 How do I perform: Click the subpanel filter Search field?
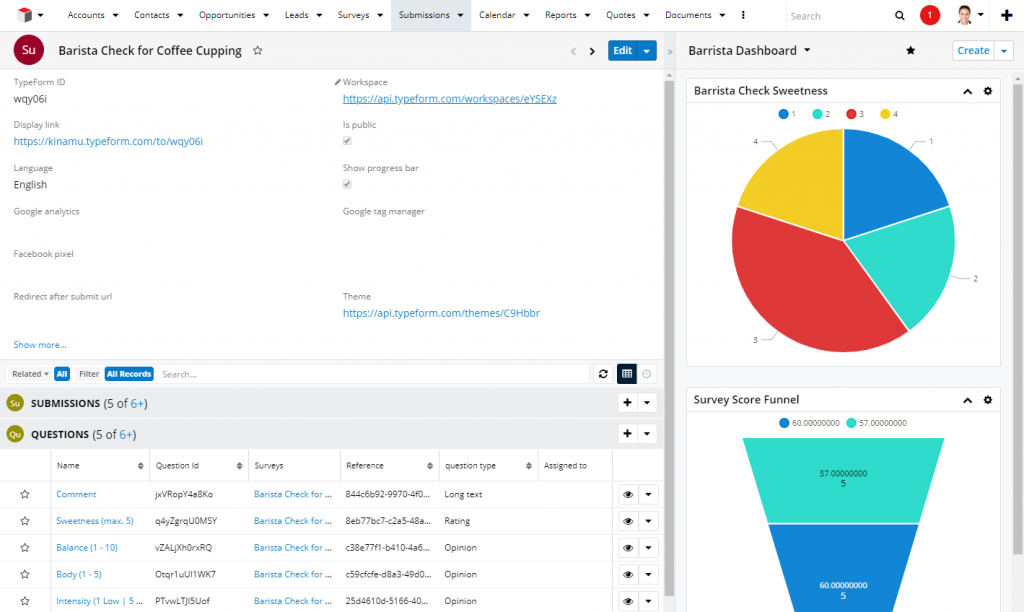tap(372, 374)
